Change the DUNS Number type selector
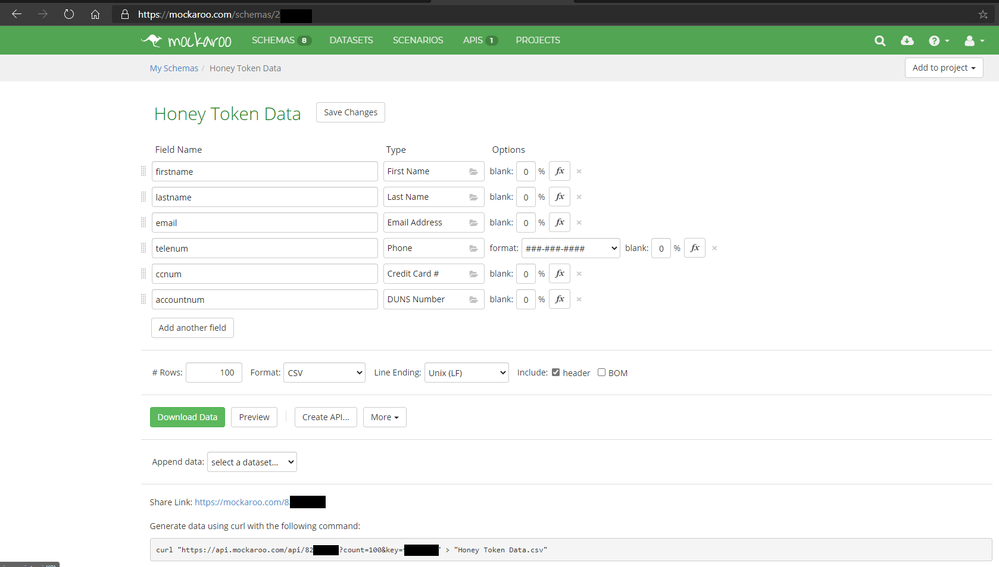Image resolution: width=999 pixels, height=567 pixels. pos(433,299)
